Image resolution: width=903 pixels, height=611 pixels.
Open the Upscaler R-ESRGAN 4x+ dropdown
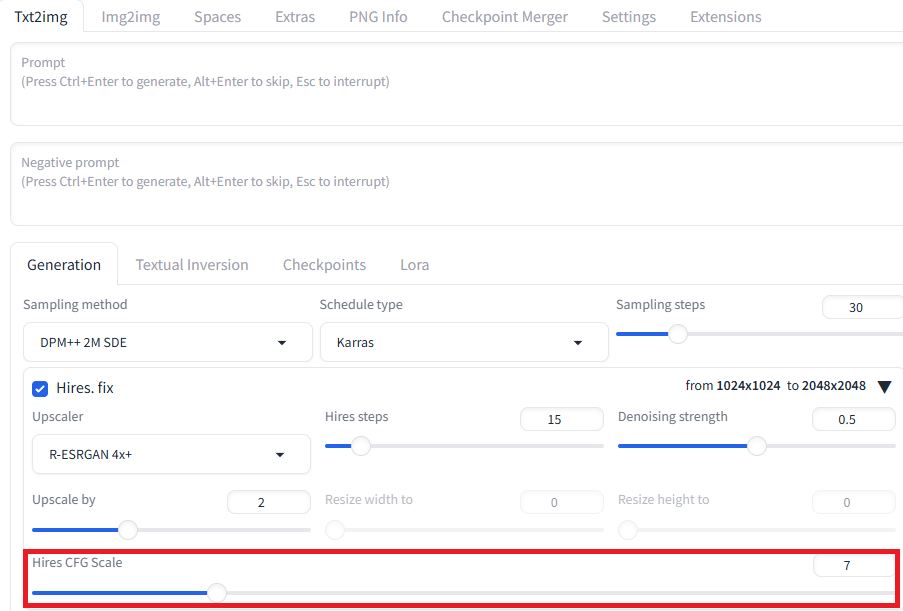tap(171, 454)
